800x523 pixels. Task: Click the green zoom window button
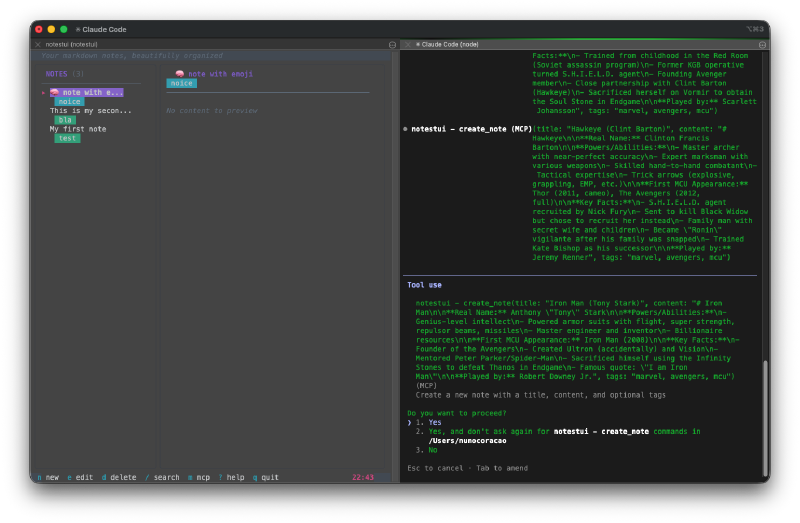coord(64,30)
